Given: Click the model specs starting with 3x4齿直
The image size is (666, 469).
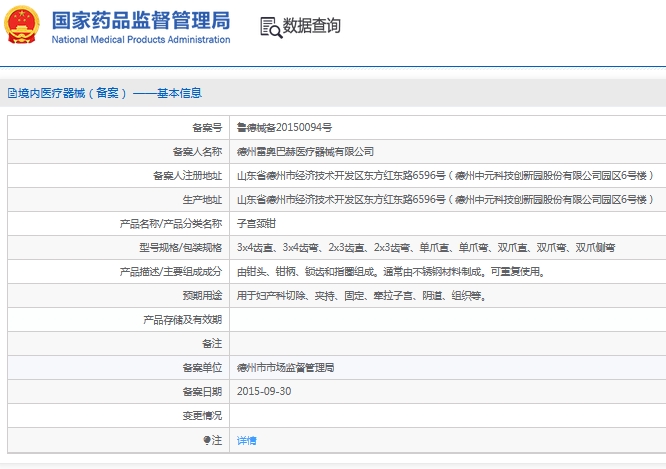Looking at the screenshot, I should click(426, 248).
